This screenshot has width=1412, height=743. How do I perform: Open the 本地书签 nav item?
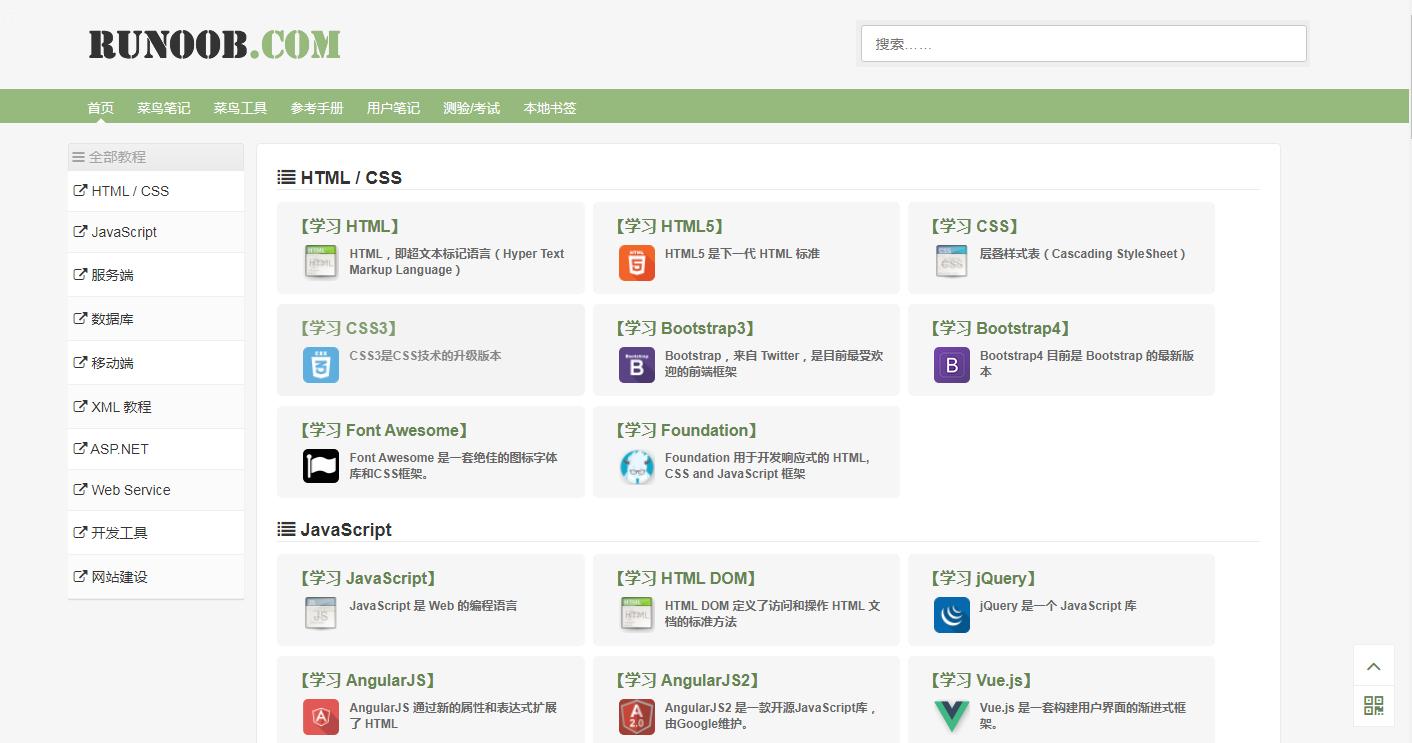550,108
